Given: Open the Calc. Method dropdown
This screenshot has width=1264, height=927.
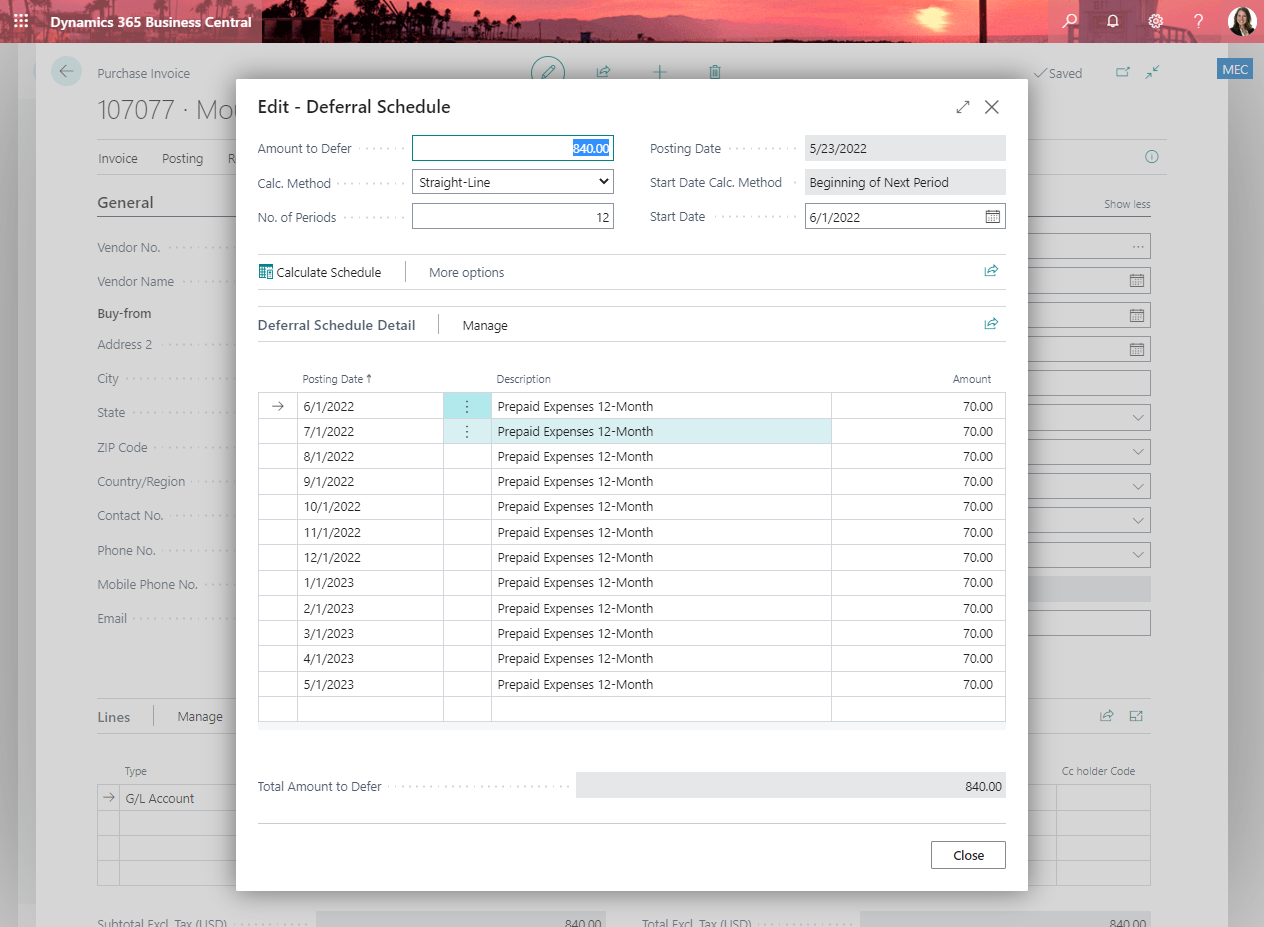Looking at the screenshot, I should click(512, 182).
